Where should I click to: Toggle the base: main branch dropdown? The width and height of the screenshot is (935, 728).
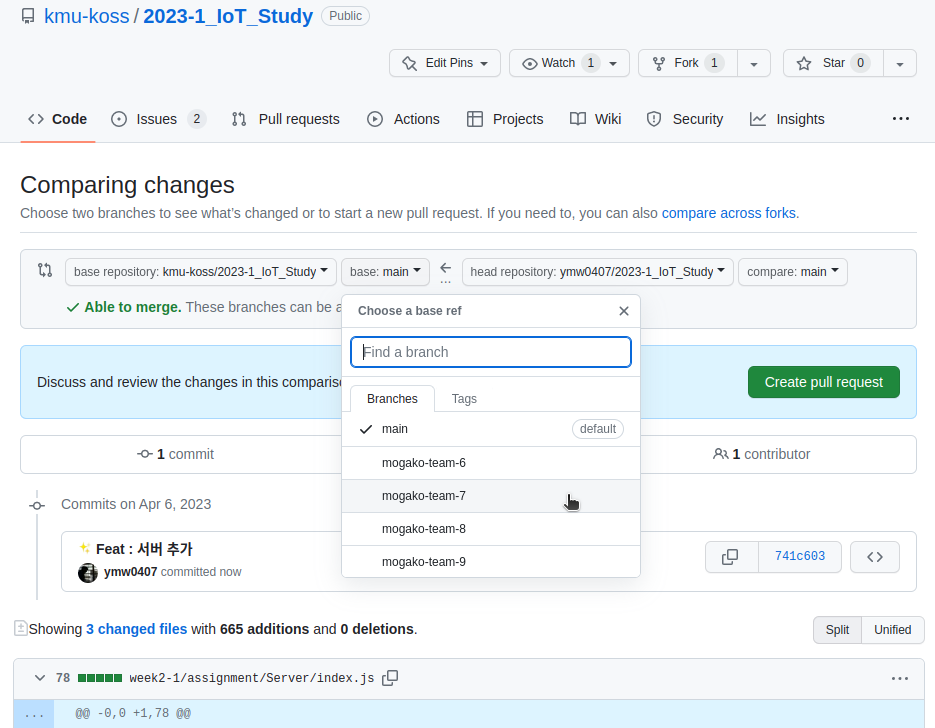click(x=385, y=272)
